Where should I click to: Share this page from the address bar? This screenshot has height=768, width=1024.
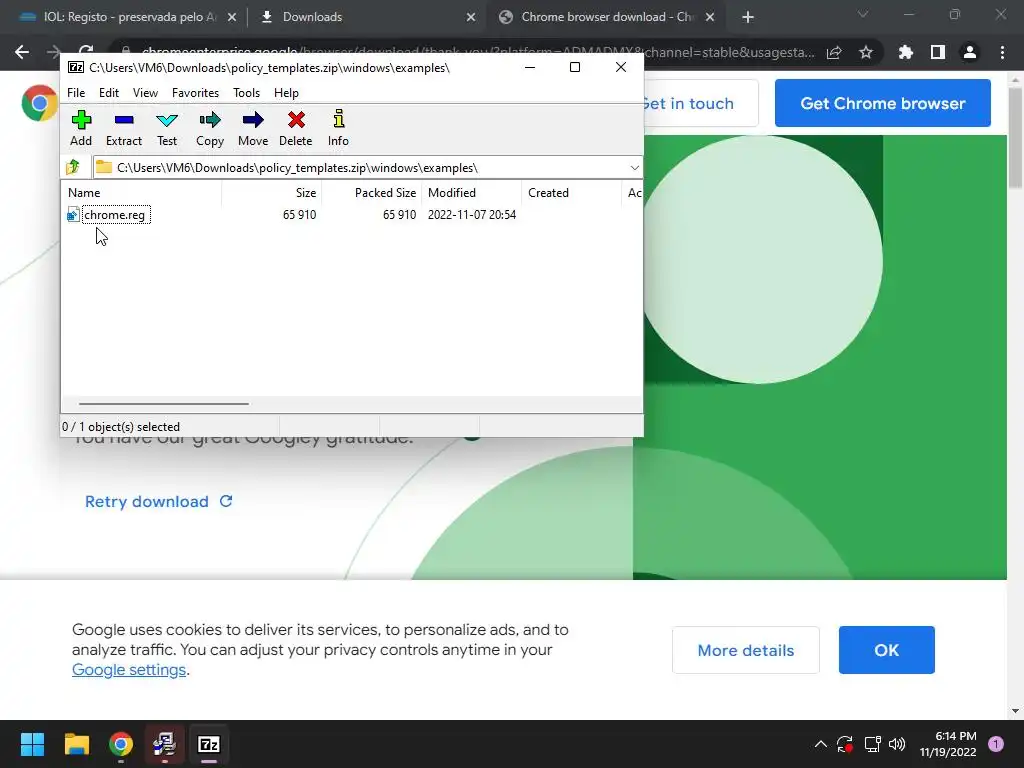834,52
